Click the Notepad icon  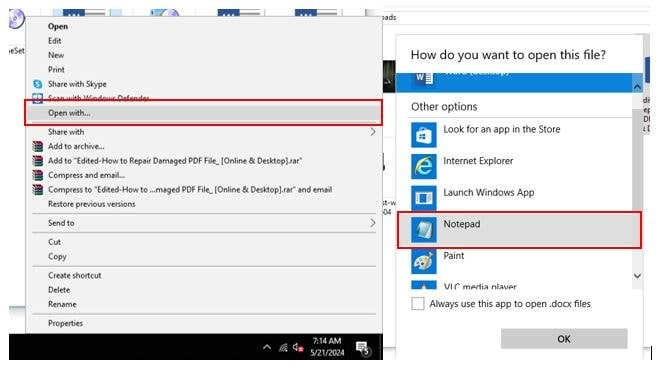[x=423, y=230]
